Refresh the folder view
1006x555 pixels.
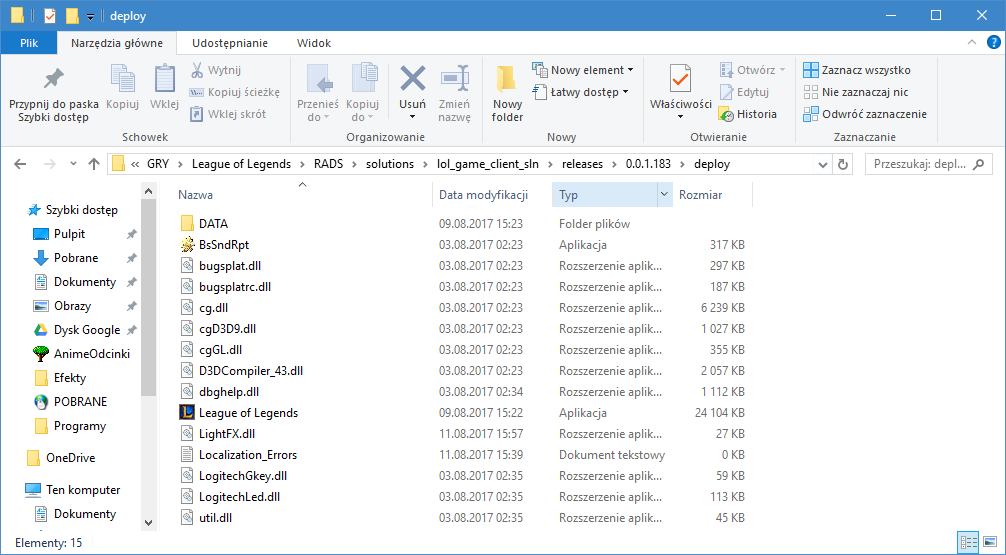(x=843, y=164)
